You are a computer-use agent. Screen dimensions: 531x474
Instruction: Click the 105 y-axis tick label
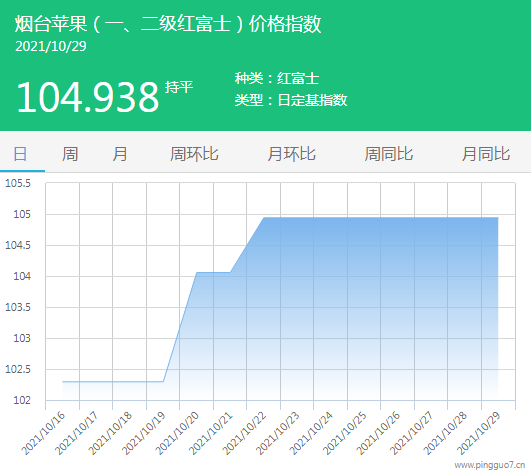[22, 214]
